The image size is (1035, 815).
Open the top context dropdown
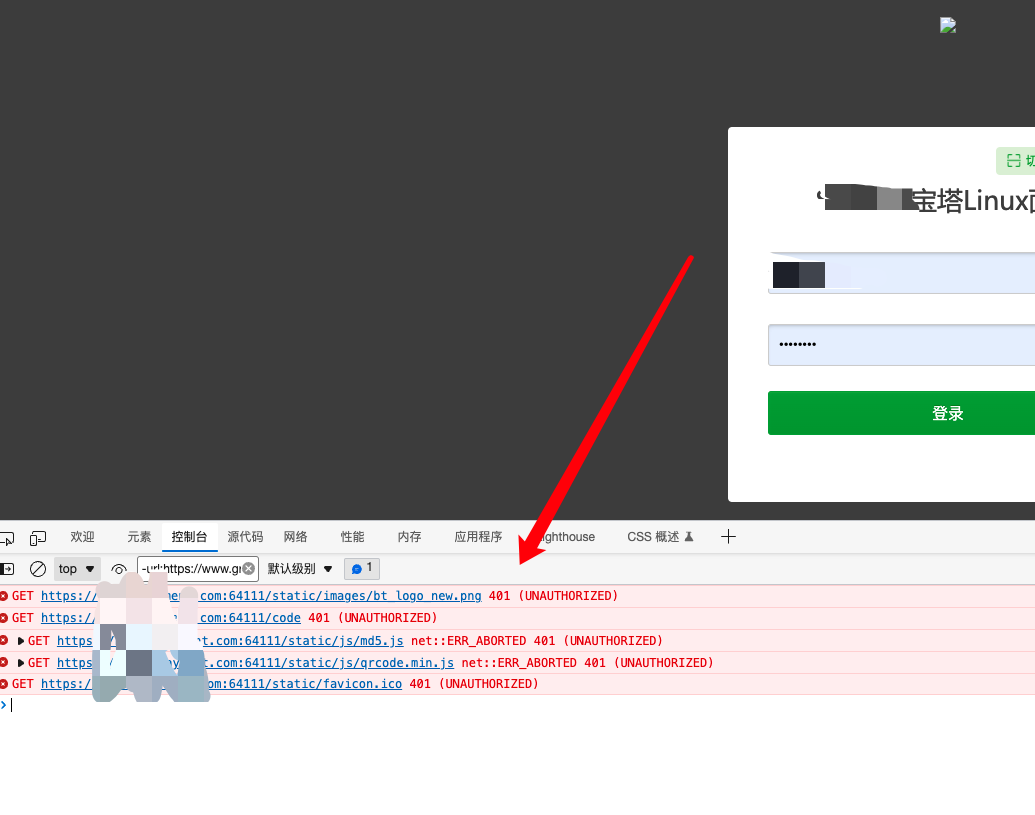pyautogui.click(x=77, y=569)
